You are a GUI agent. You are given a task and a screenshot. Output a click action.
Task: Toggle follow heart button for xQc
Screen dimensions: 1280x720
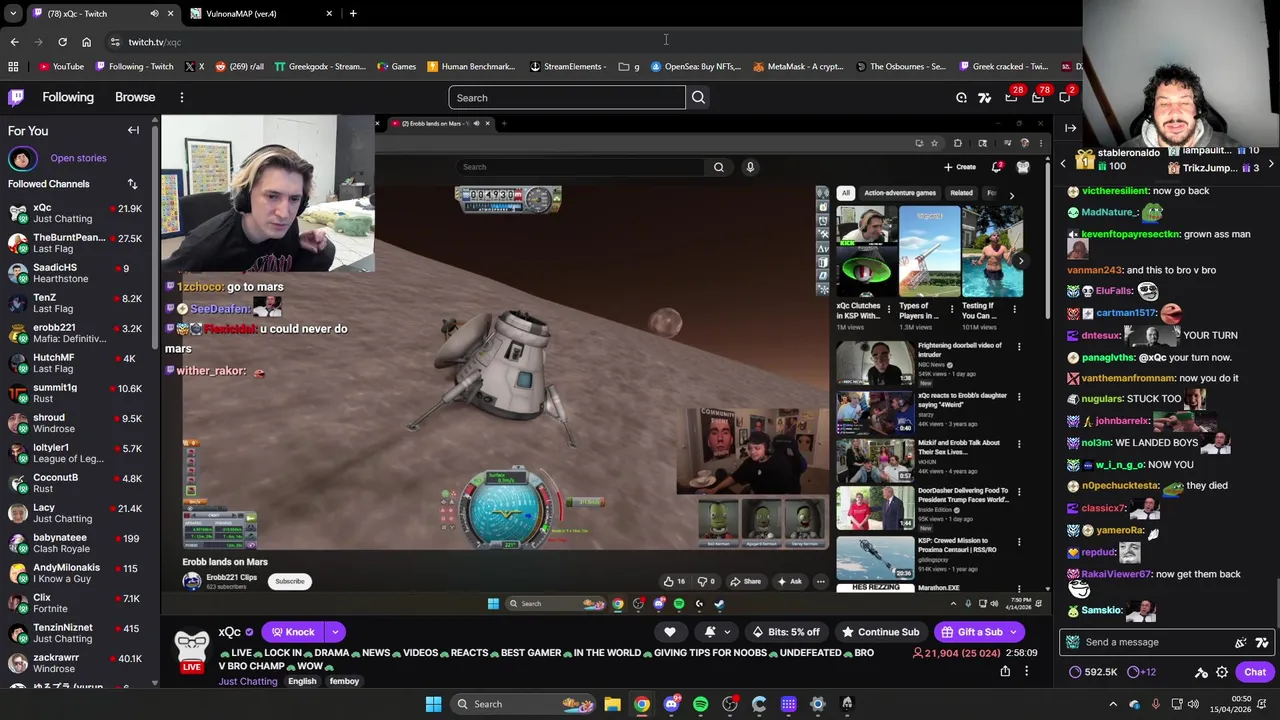[x=670, y=632]
